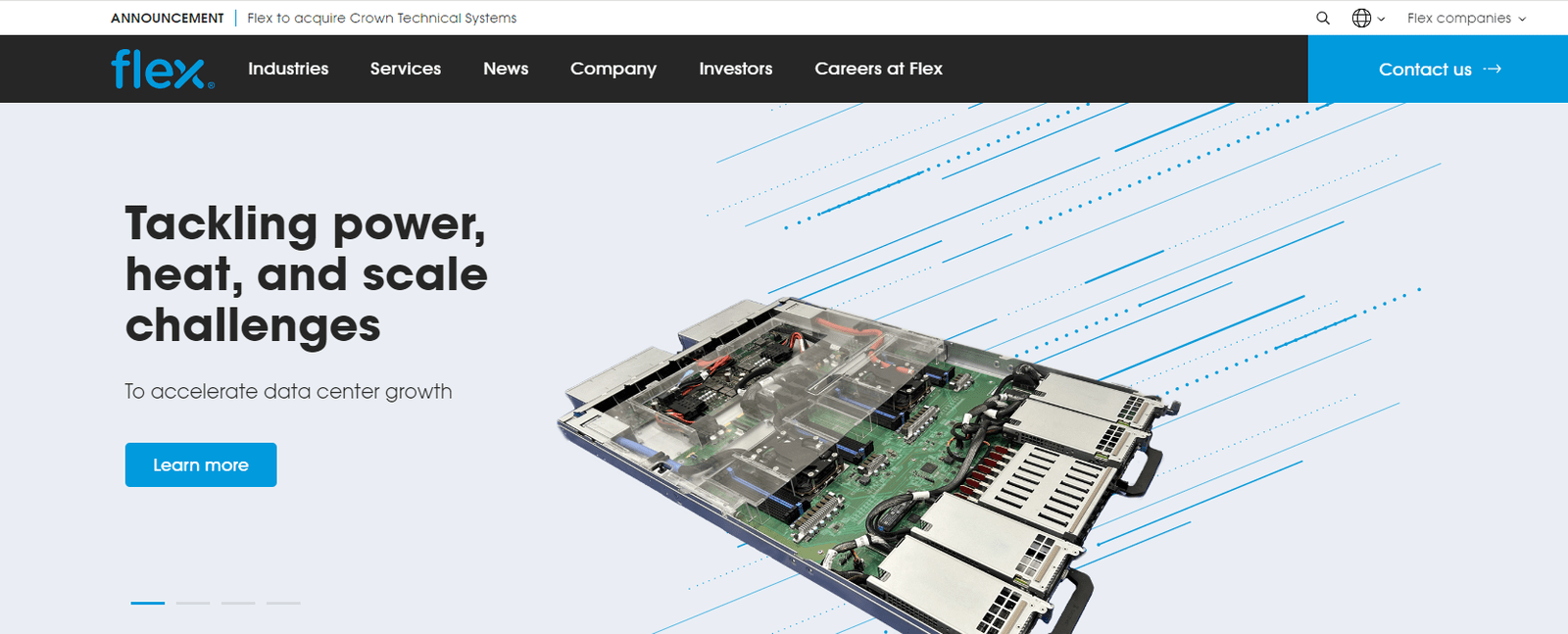Expand the chevron beside the globe

coord(1382,19)
